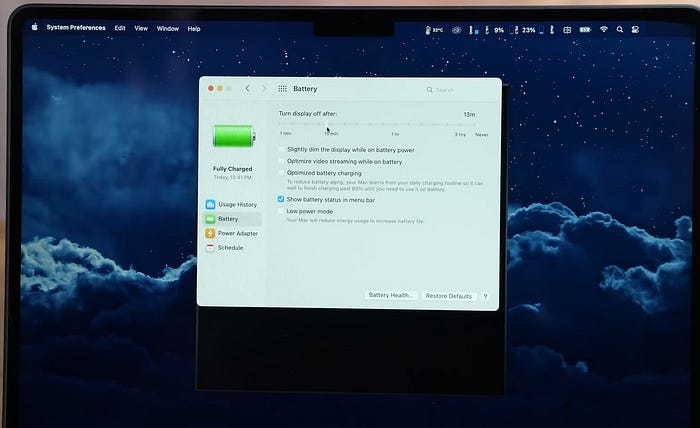Click the orange Power Adapter bolt icon
700x428 pixels.
click(x=210, y=233)
